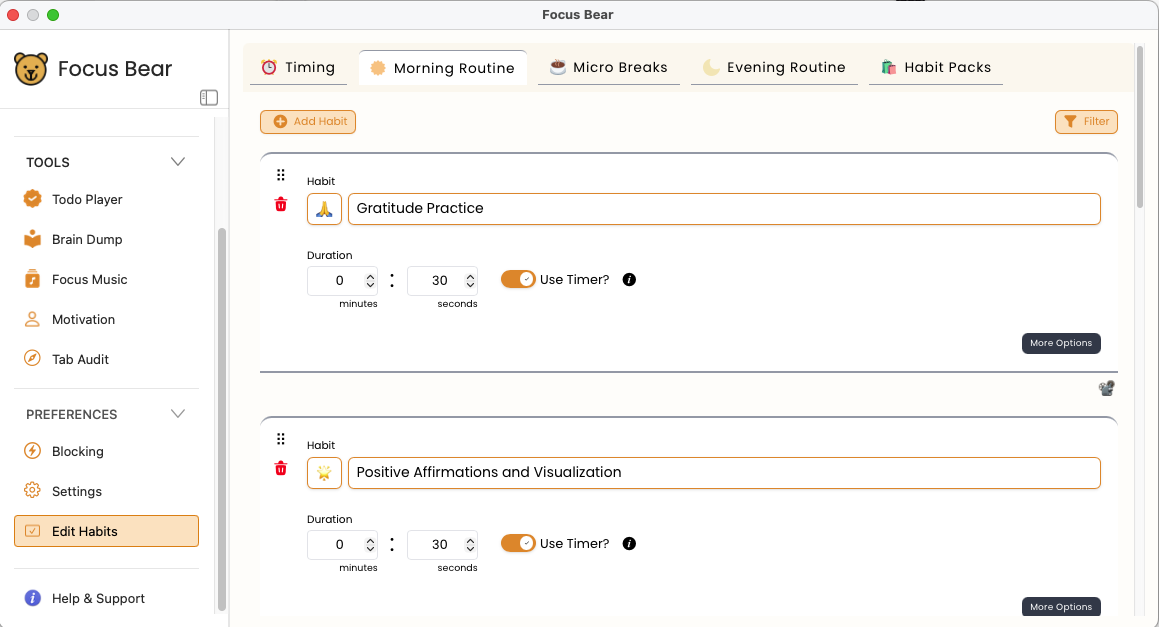Increase seconds for Positive Affirmations habit
The height and width of the screenshot is (627, 1159).
[x=470, y=540]
